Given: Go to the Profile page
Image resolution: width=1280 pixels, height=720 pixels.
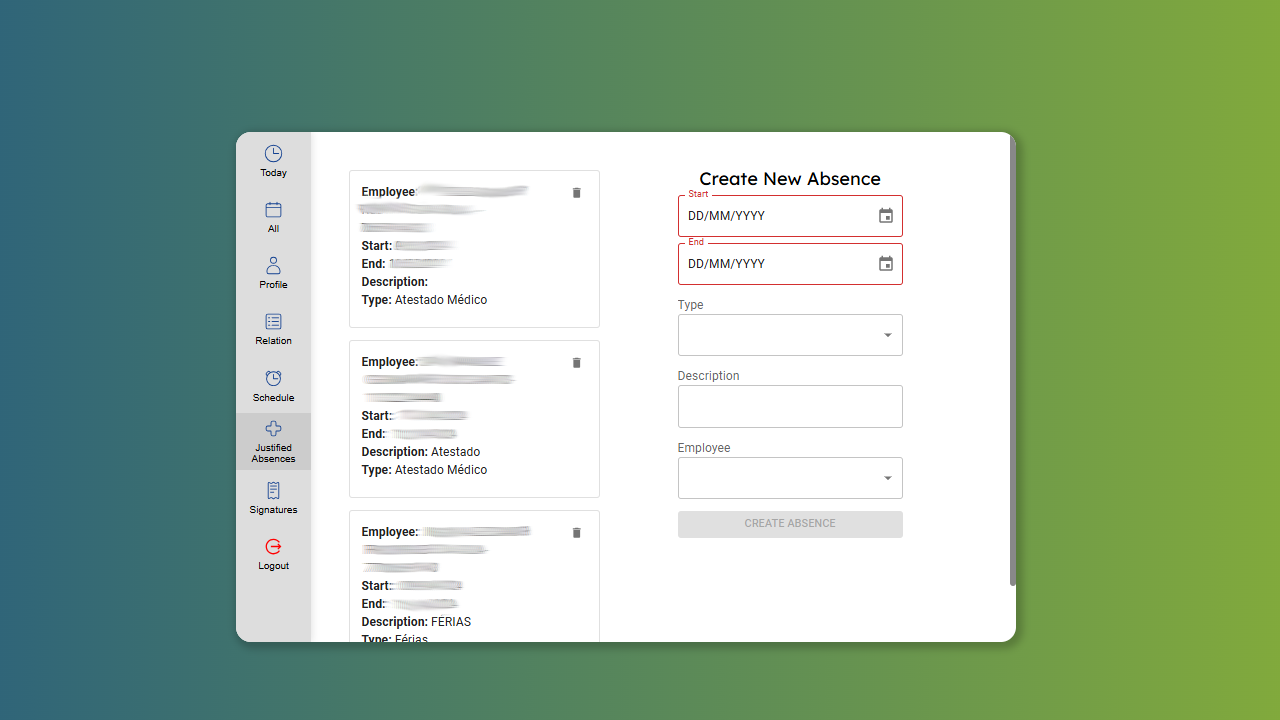Looking at the screenshot, I should (273, 266).
